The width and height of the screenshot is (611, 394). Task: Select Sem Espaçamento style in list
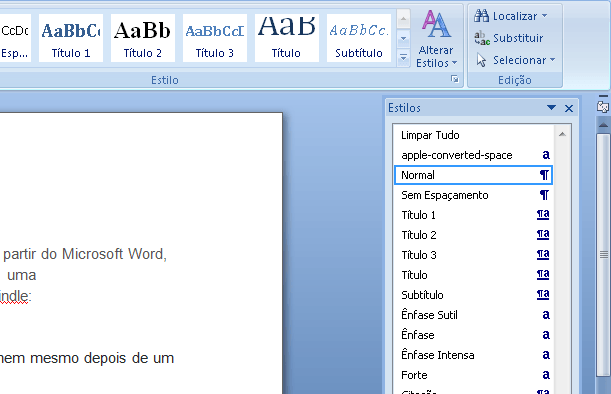(x=473, y=195)
